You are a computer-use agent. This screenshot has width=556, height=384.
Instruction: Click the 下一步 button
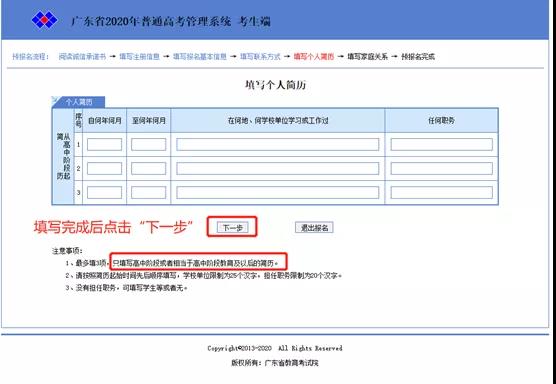[x=232, y=228]
